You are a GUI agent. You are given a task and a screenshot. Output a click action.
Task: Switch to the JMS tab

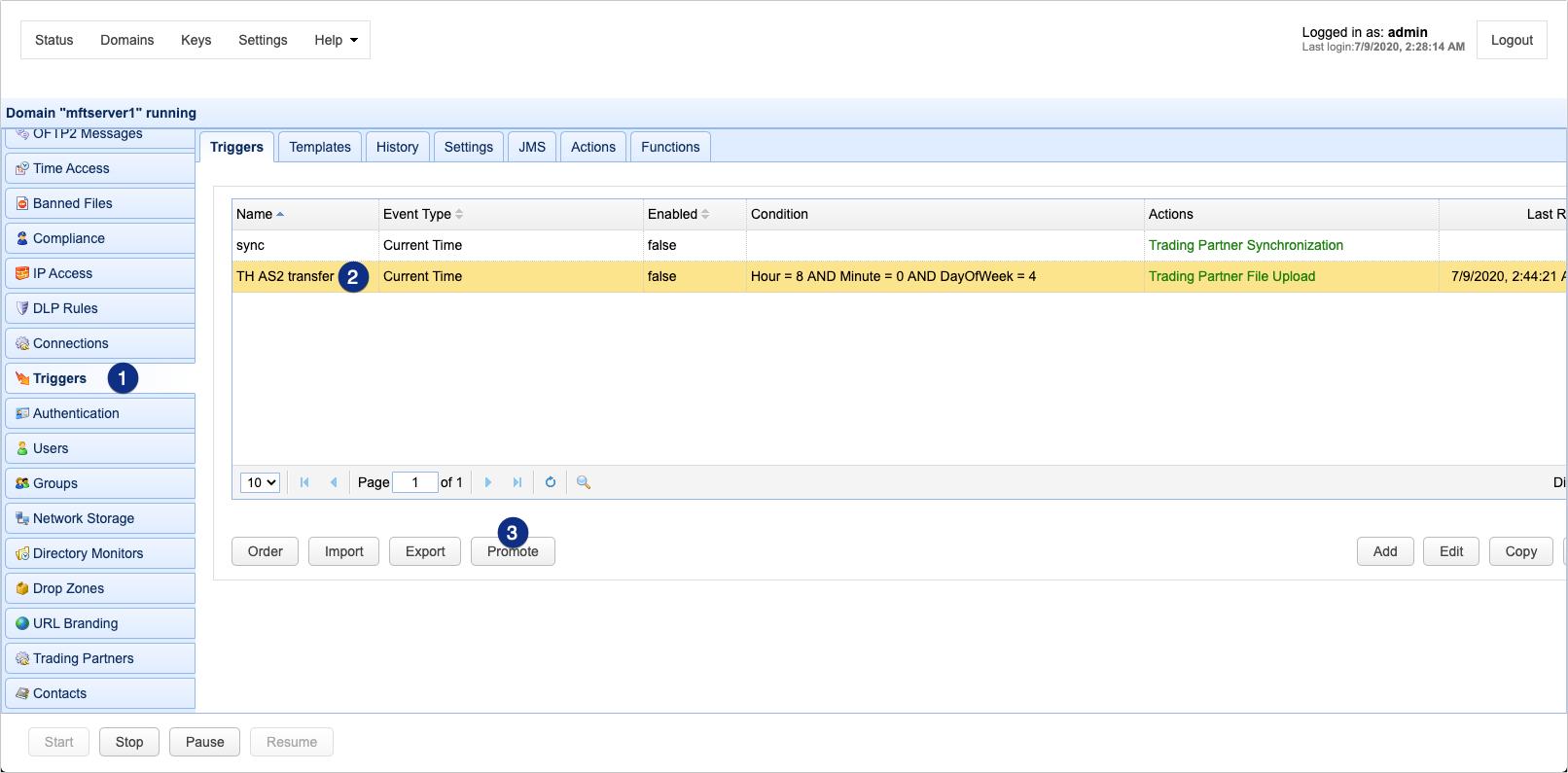tap(532, 147)
